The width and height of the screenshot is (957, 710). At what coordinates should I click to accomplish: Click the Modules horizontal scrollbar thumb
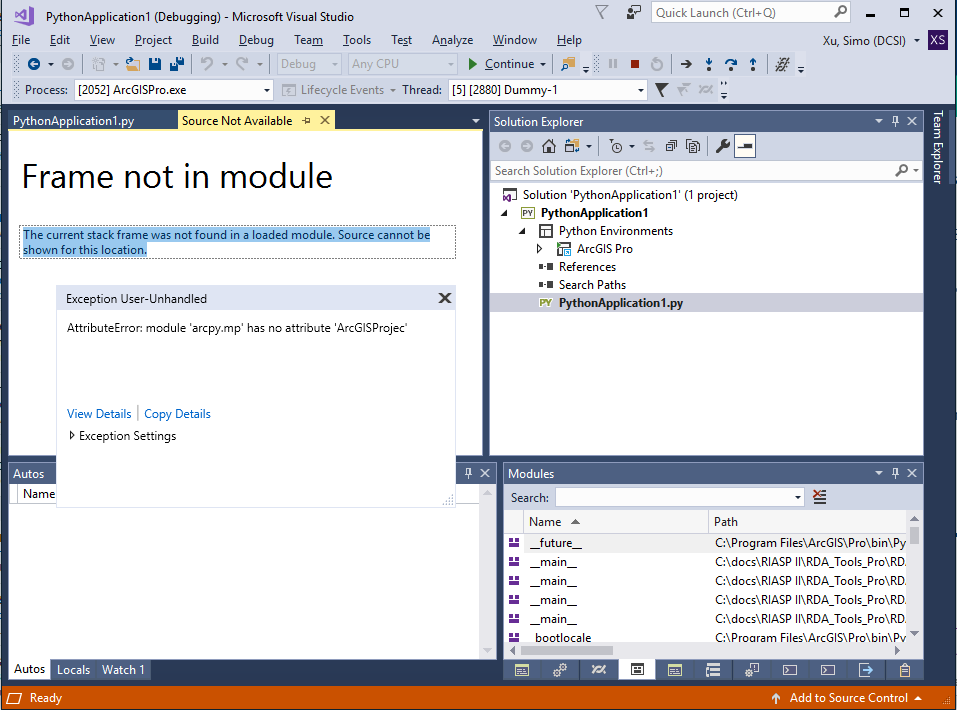[x=566, y=650]
